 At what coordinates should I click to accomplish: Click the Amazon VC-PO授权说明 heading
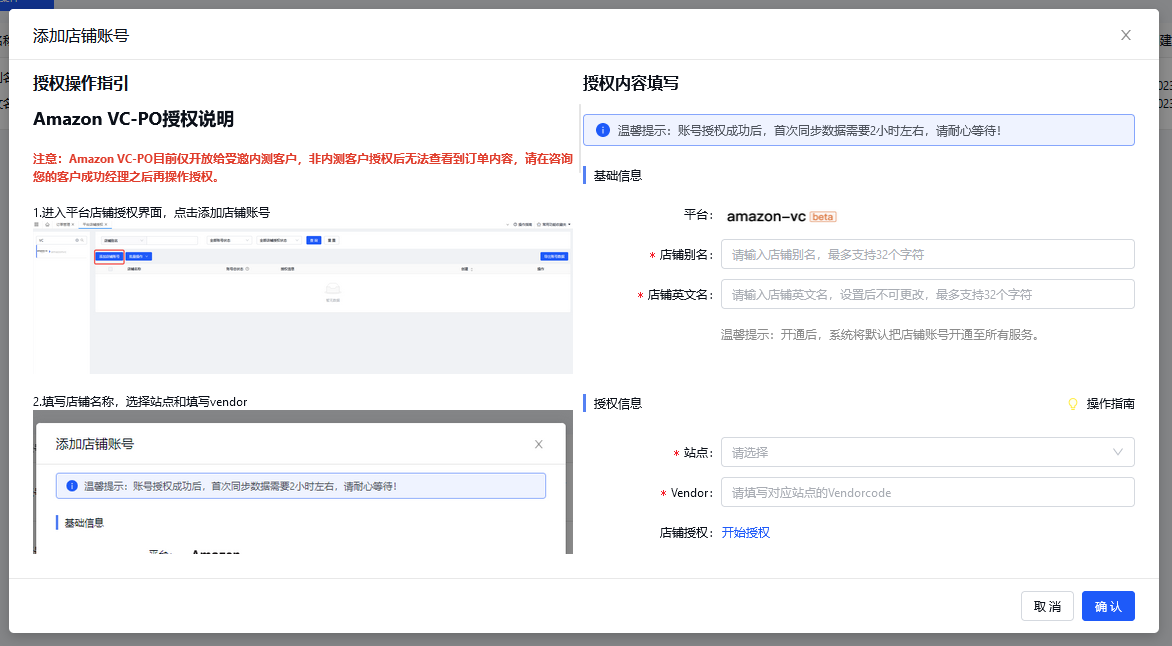point(133,119)
